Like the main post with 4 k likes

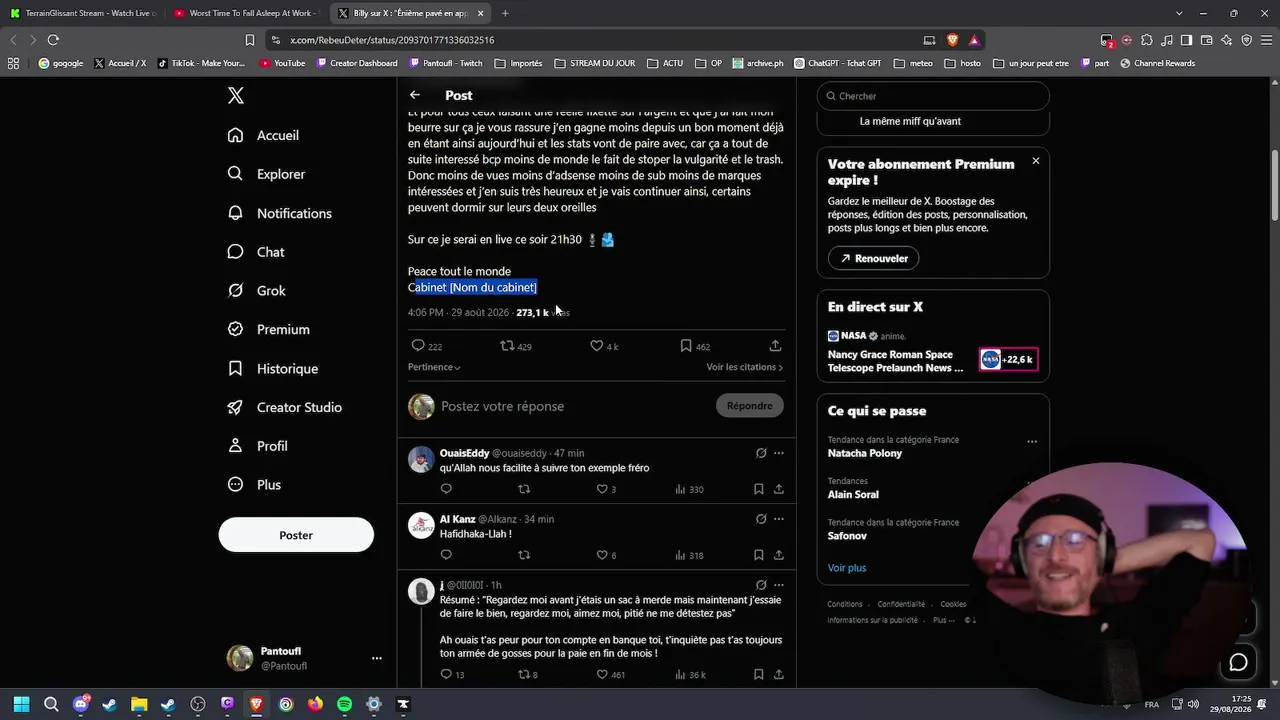coord(596,346)
